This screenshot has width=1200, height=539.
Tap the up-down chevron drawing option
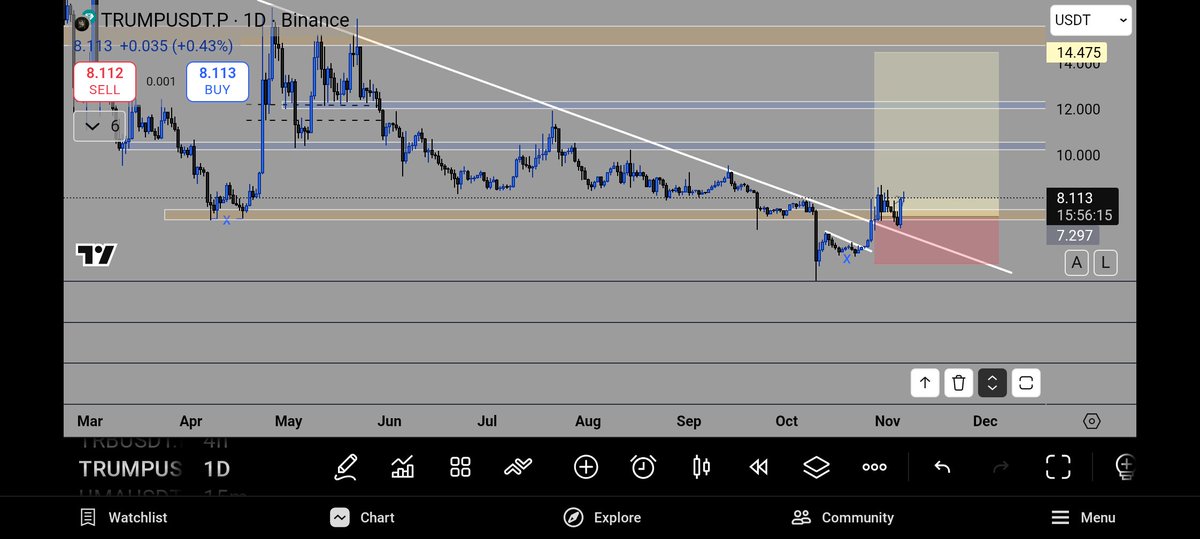pos(992,382)
